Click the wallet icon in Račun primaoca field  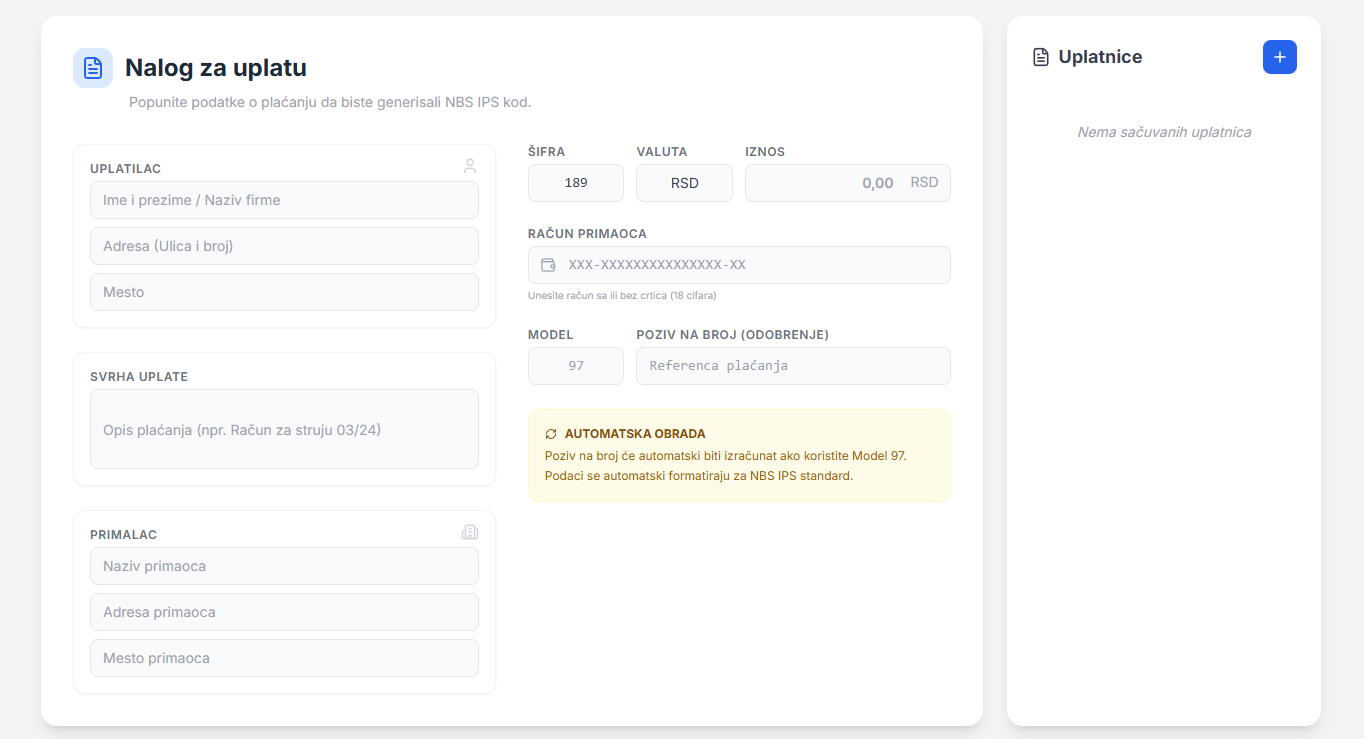[548, 265]
